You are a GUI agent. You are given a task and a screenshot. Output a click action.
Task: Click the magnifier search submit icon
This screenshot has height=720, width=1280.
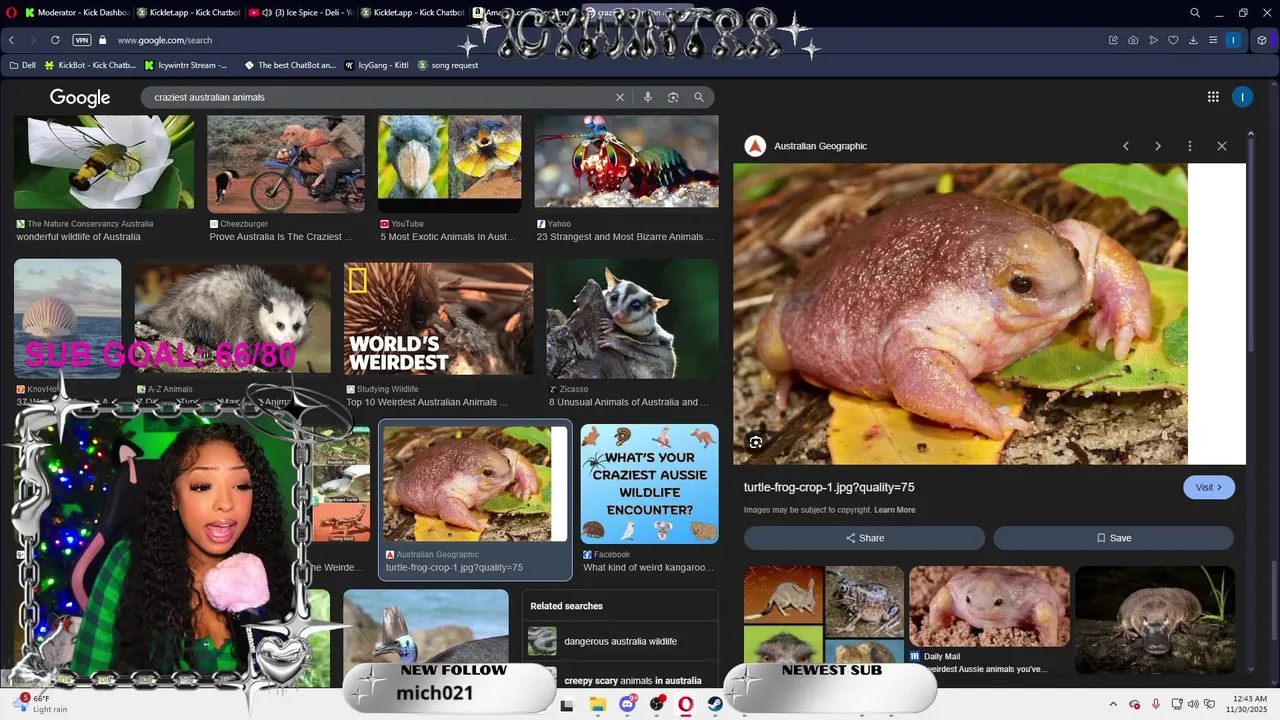click(699, 97)
